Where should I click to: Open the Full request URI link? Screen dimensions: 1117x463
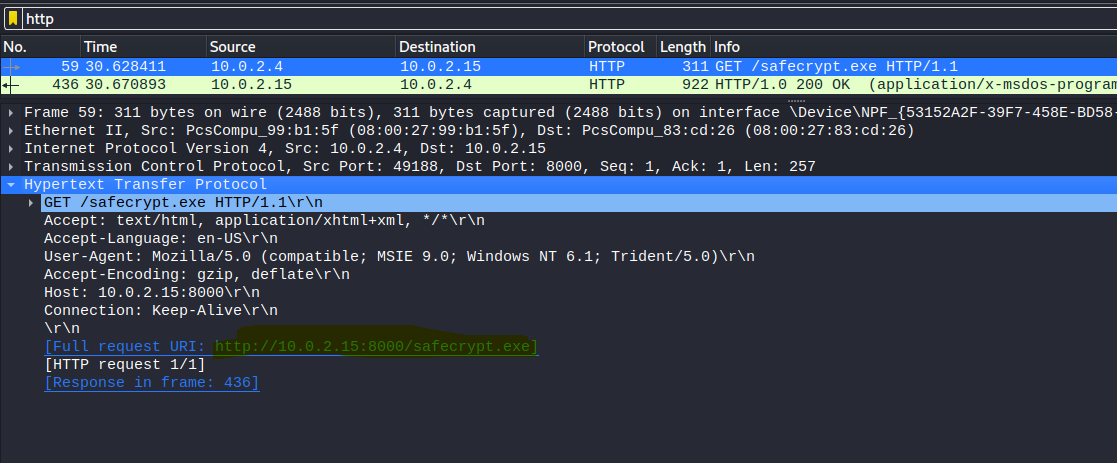pos(291,347)
